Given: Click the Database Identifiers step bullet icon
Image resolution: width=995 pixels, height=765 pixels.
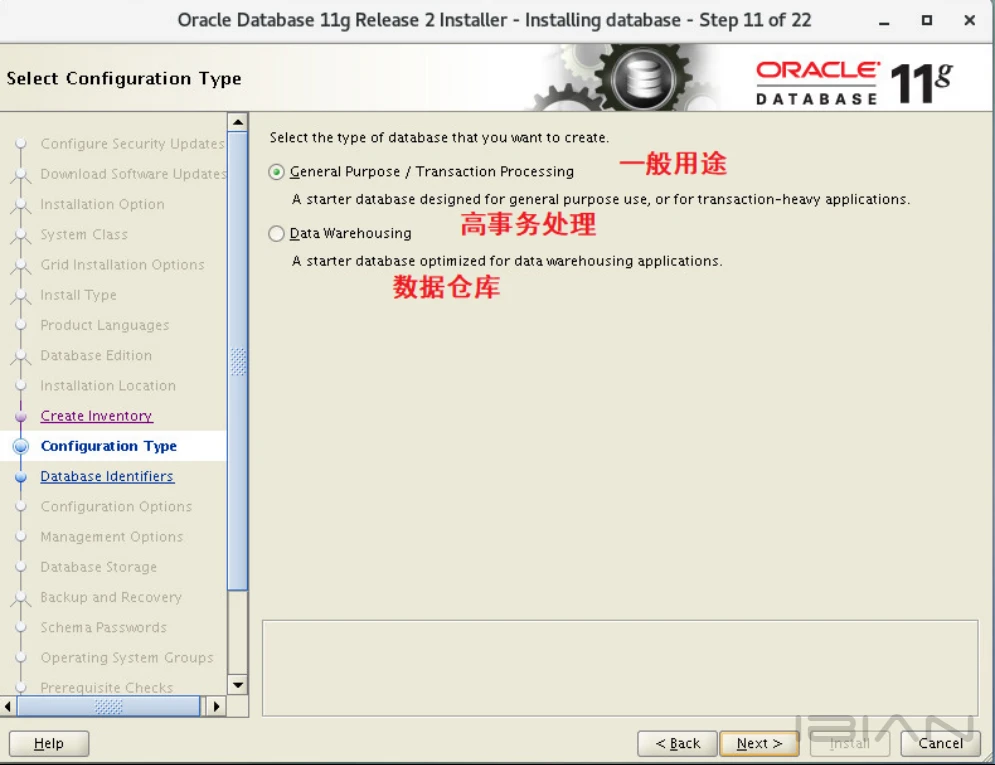Looking at the screenshot, I should [x=21, y=477].
